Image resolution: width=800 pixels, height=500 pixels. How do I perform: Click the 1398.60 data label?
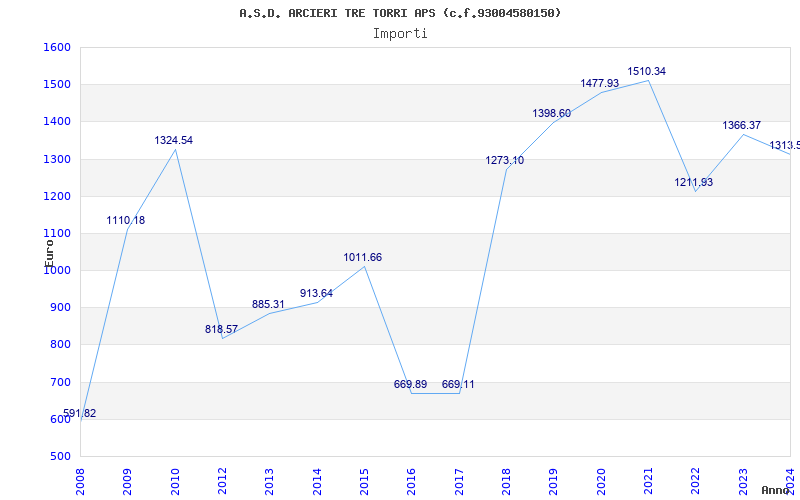552,113
